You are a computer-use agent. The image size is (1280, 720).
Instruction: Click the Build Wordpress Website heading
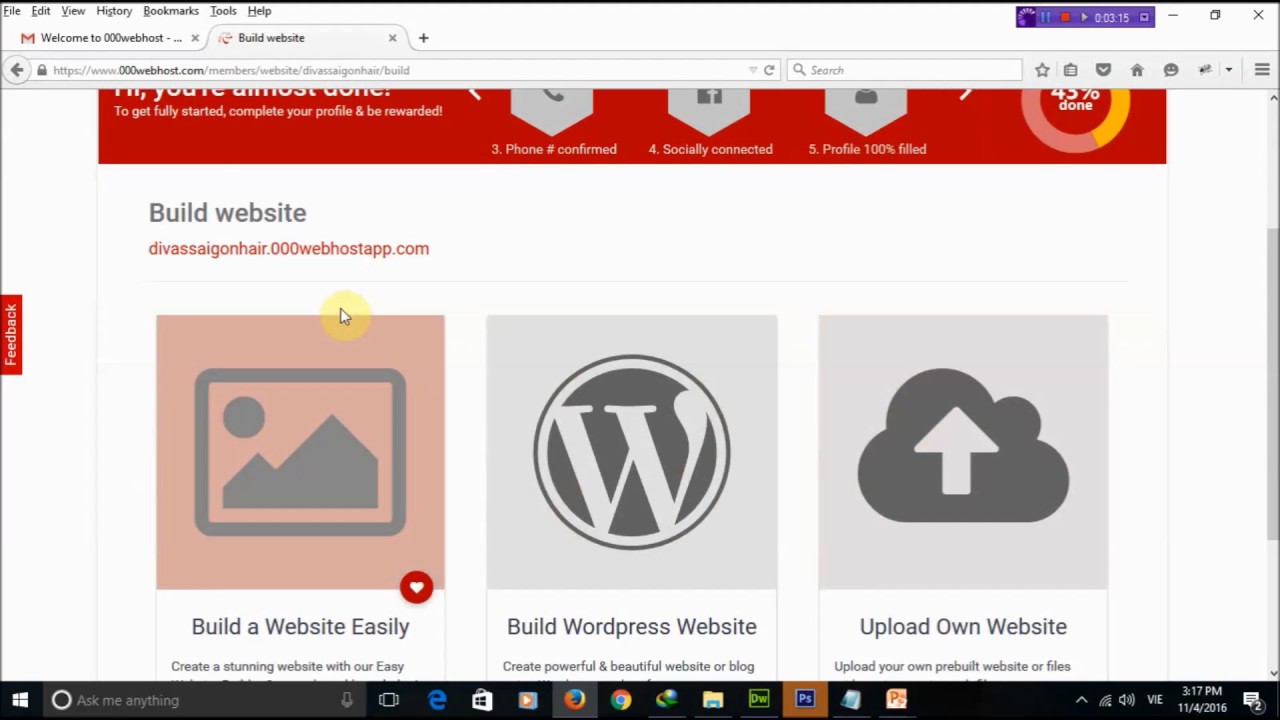tap(632, 627)
